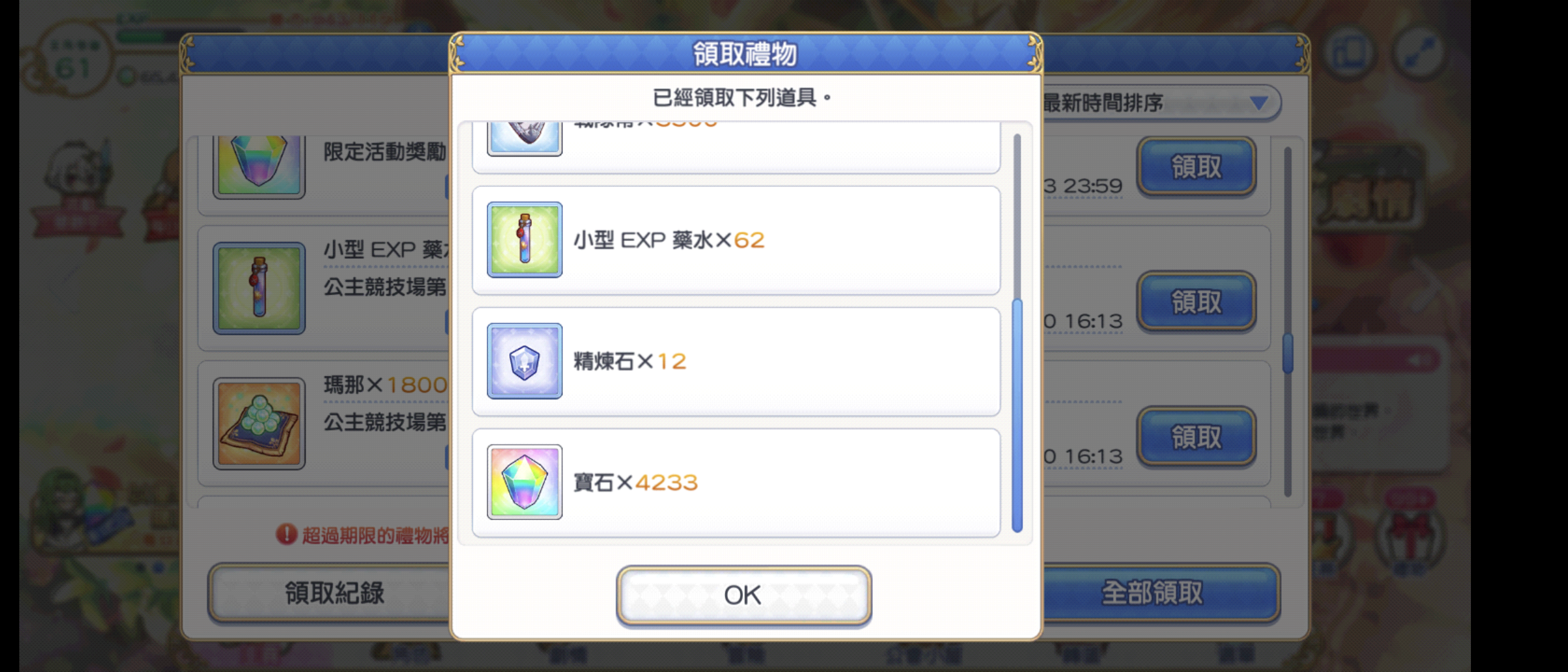Screen dimensions: 1568x672
Task: Tap the refinement stone icon in popup
Action: click(525, 361)
